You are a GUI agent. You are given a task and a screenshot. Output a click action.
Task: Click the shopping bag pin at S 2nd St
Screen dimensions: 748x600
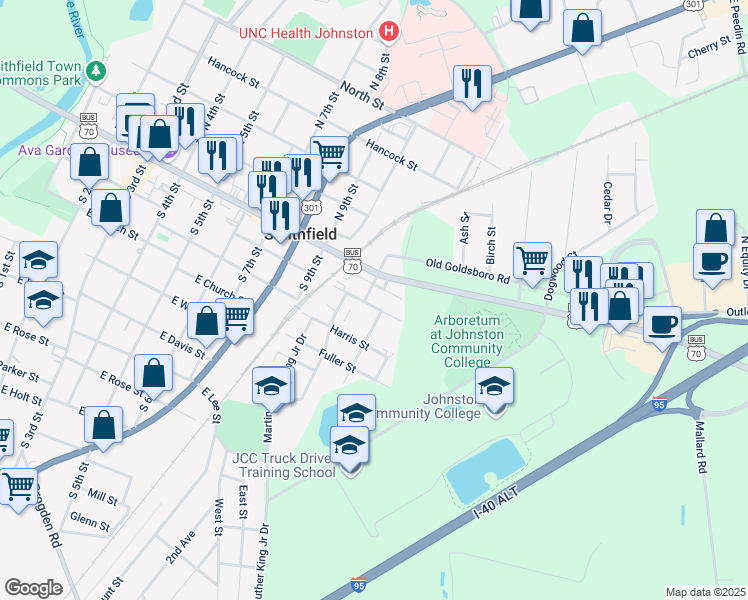pyautogui.click(x=90, y=164)
